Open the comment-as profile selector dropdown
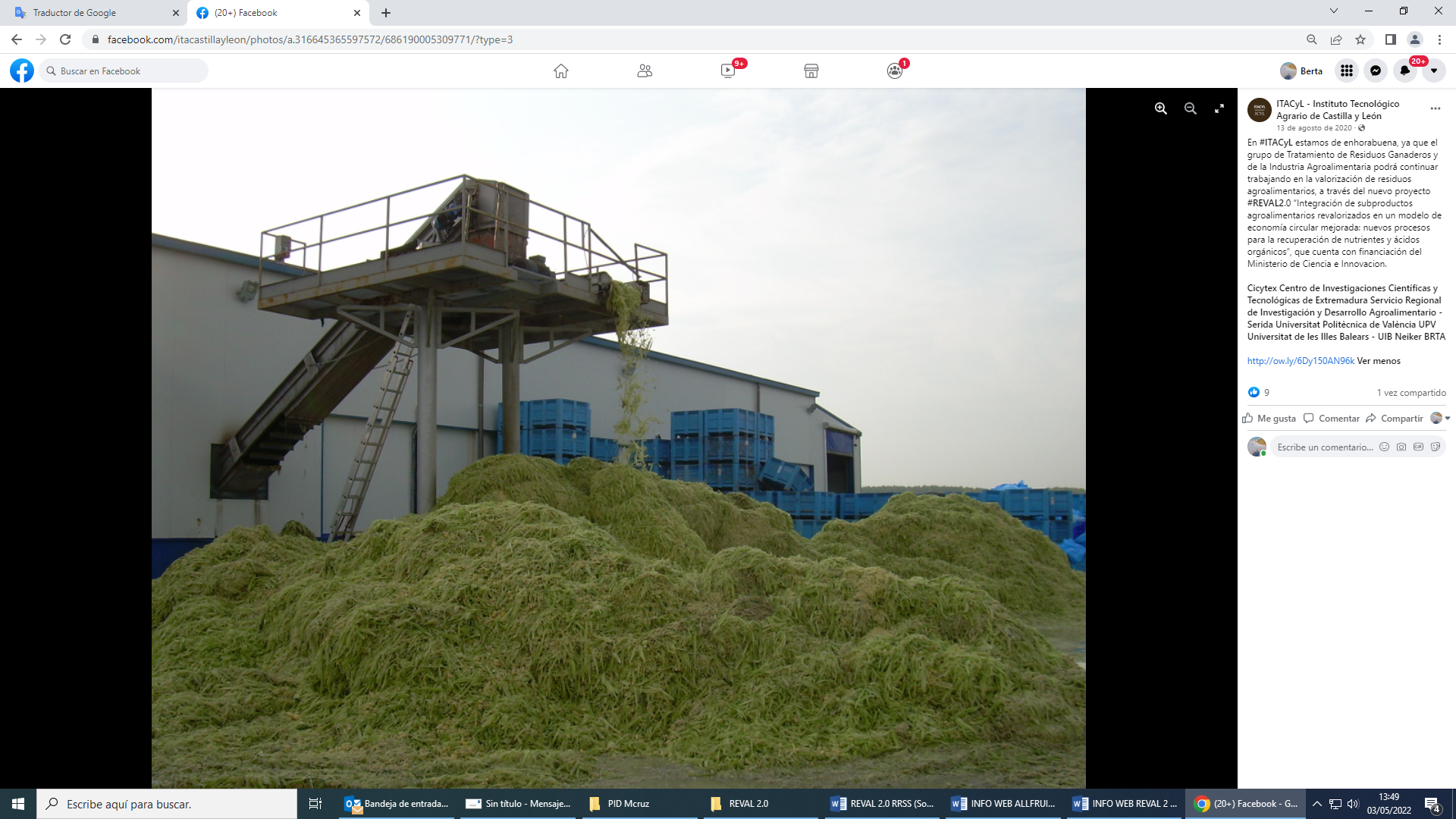Image resolution: width=1456 pixels, height=819 pixels. [1440, 419]
